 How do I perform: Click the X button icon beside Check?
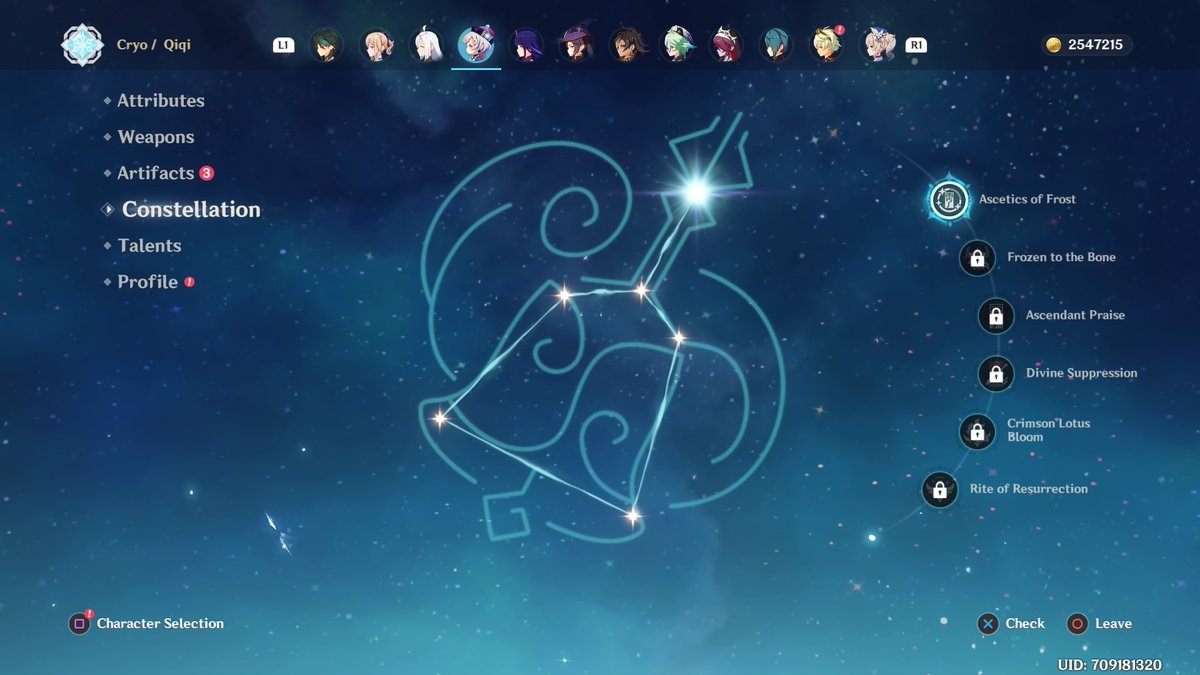click(988, 624)
